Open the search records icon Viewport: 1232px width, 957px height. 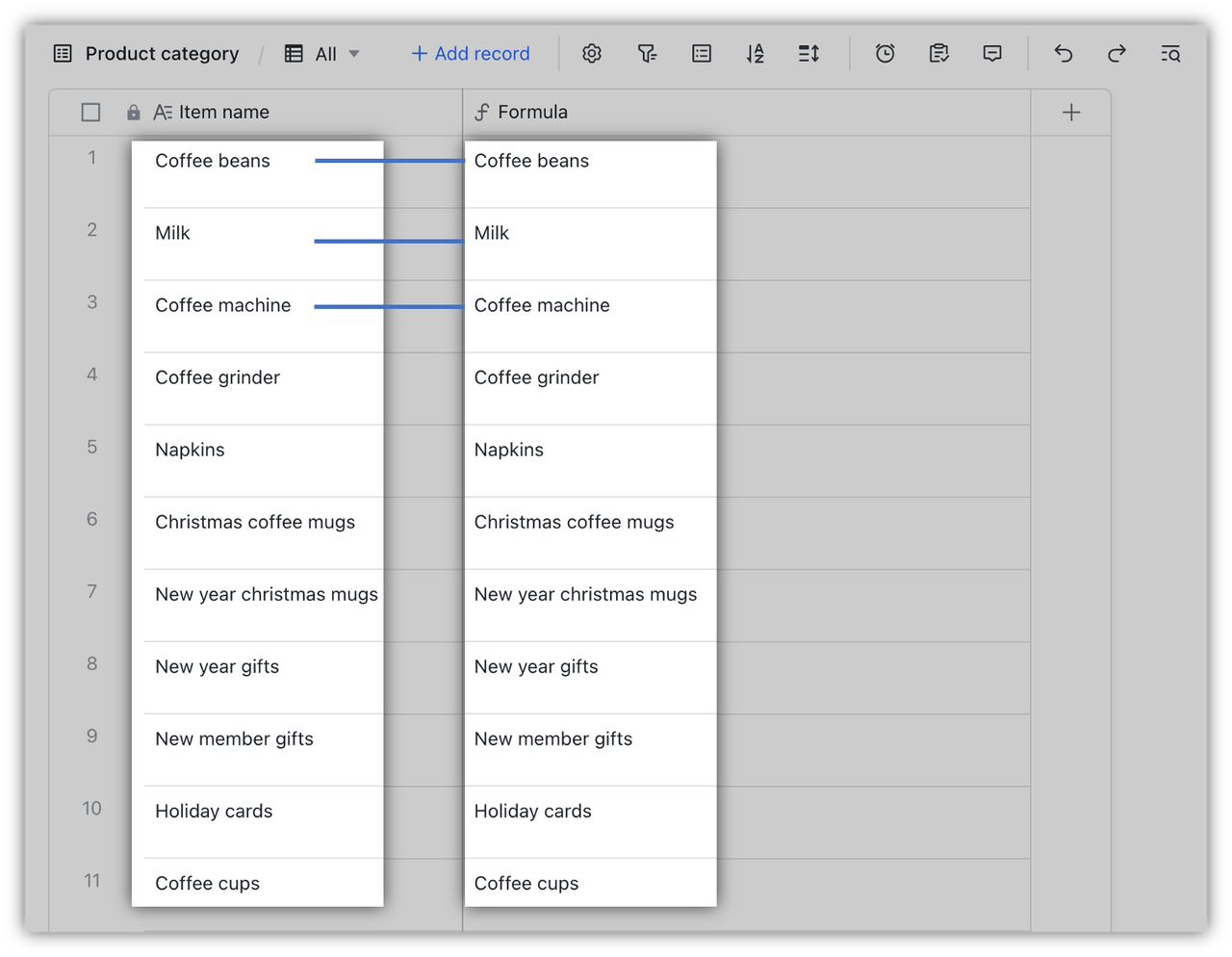point(1170,54)
